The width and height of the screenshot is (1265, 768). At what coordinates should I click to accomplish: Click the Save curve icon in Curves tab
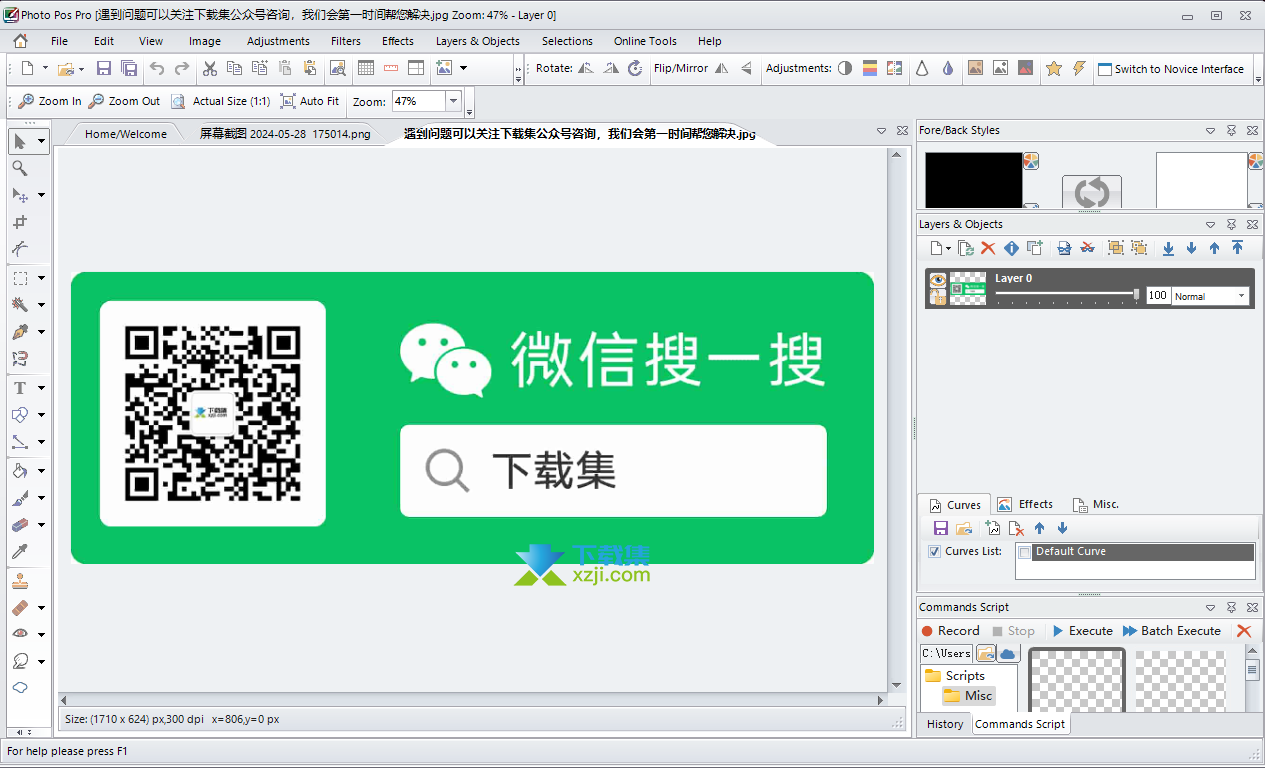point(940,528)
